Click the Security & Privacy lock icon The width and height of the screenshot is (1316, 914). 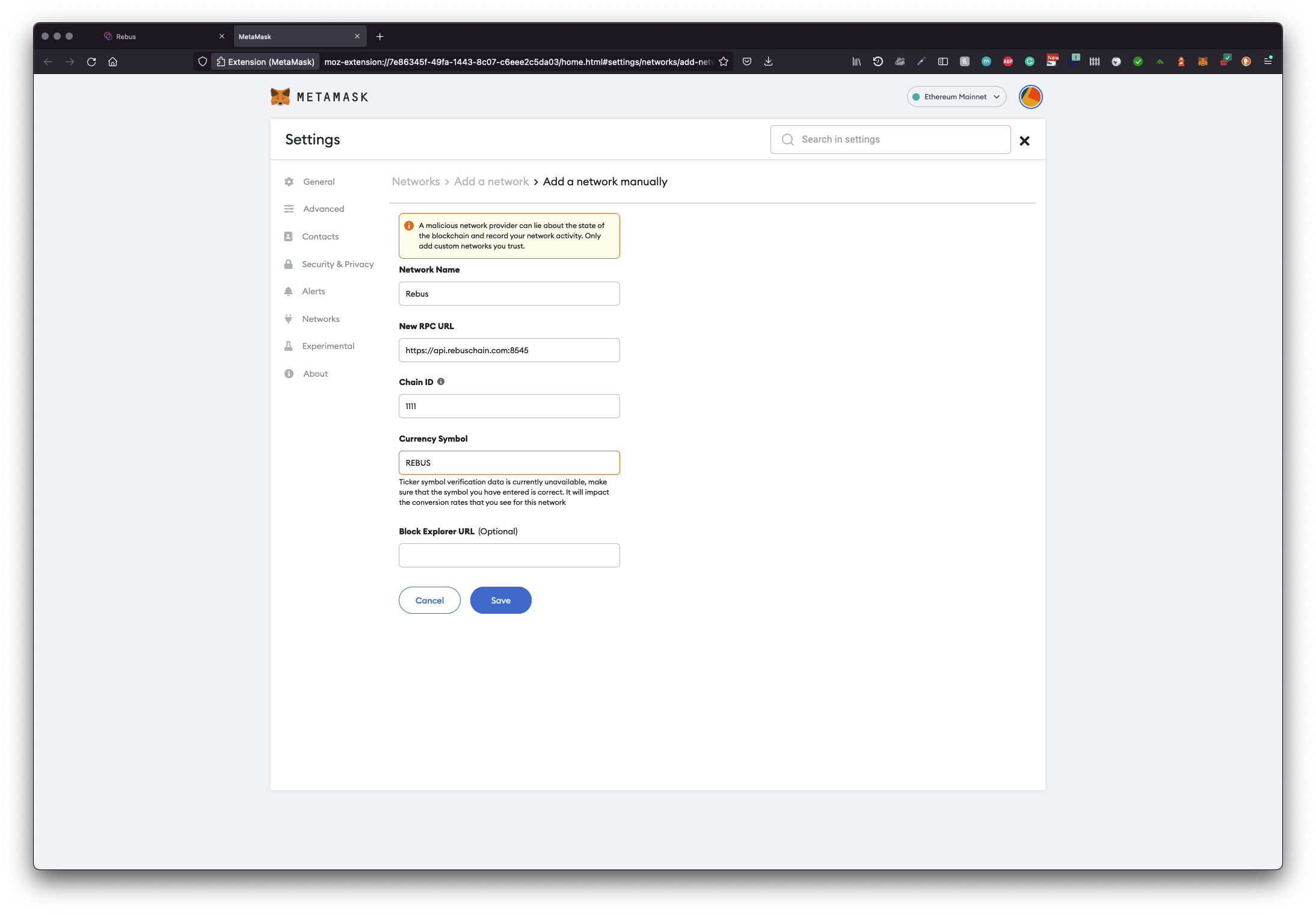(289, 264)
